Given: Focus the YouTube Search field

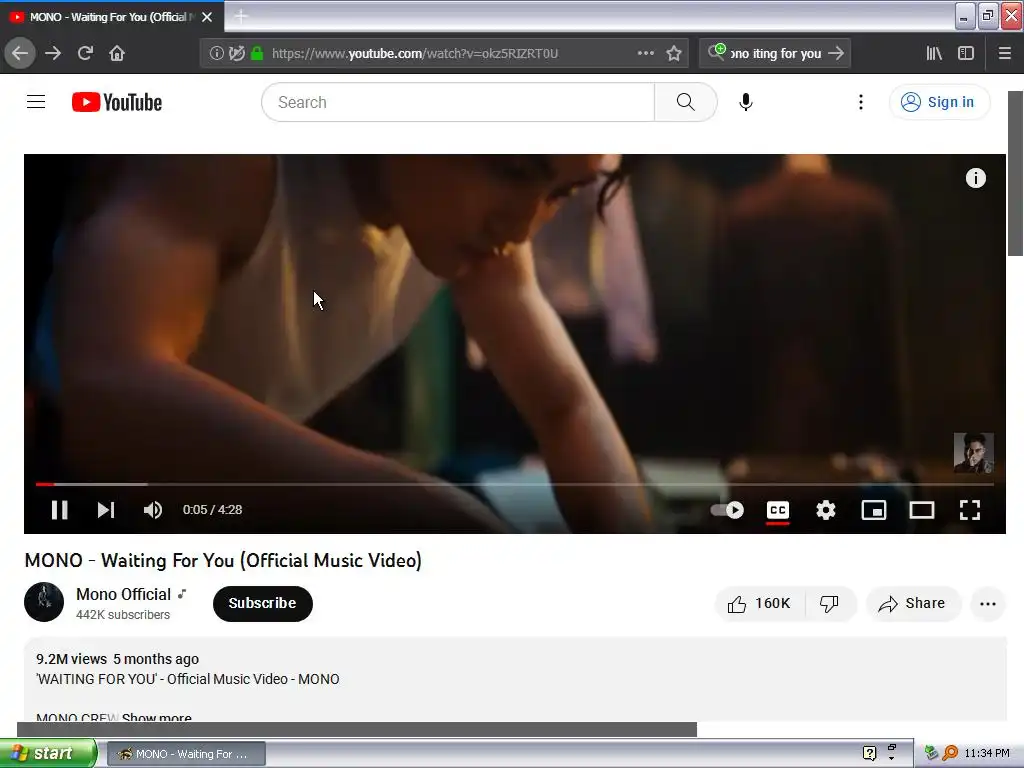Looking at the screenshot, I should [458, 102].
